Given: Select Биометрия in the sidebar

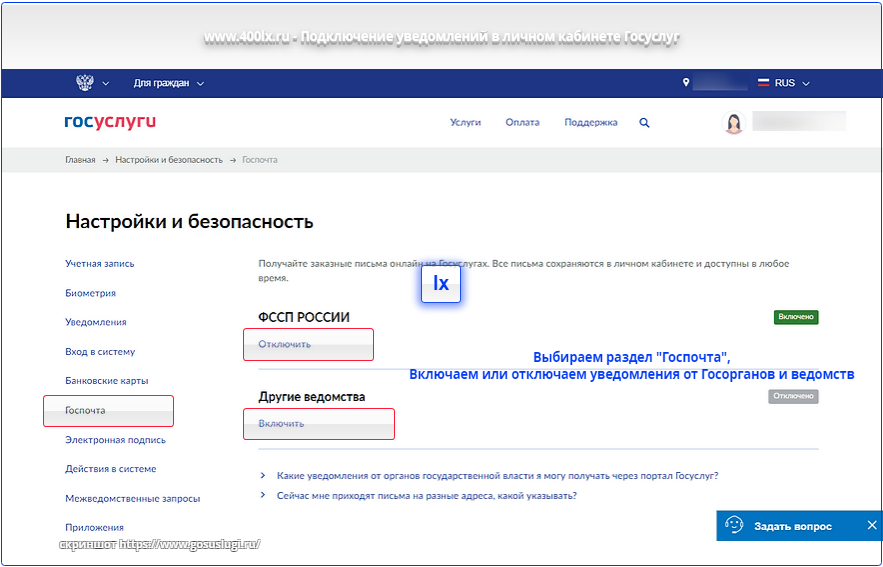Looking at the screenshot, I should coord(90,293).
